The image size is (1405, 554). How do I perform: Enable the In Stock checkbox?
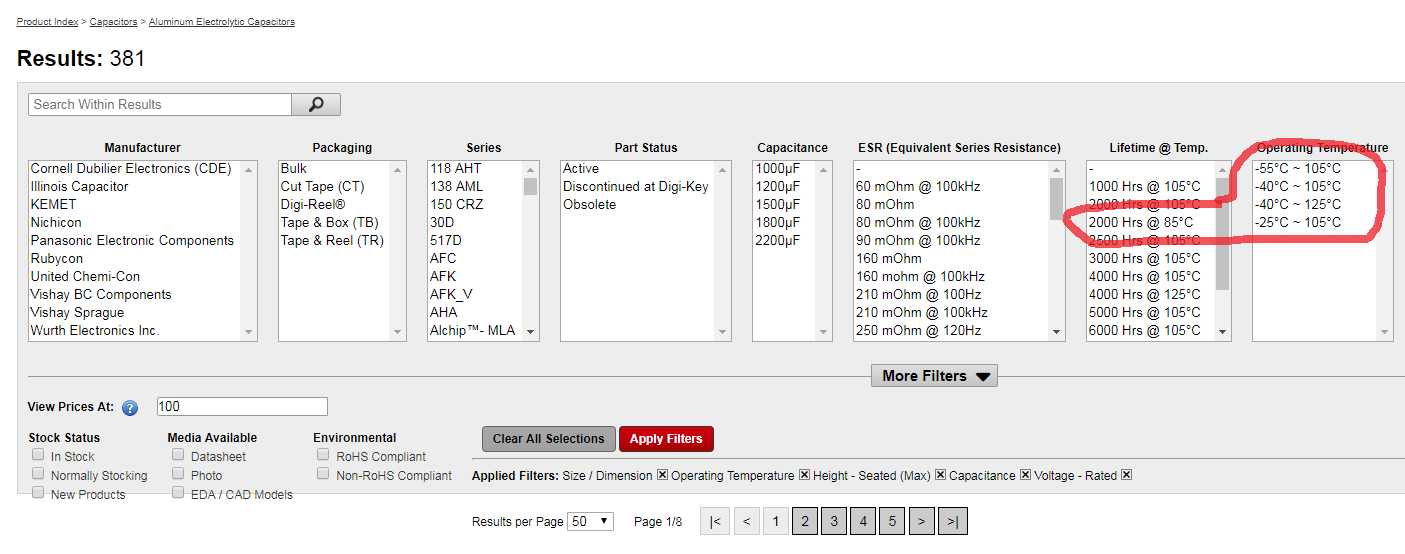[x=38, y=455]
